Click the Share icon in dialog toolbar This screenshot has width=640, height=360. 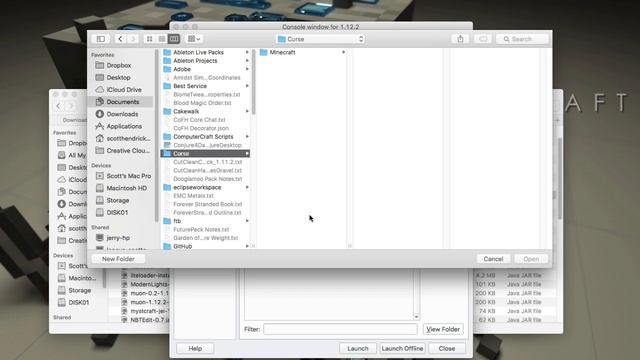click(460, 39)
